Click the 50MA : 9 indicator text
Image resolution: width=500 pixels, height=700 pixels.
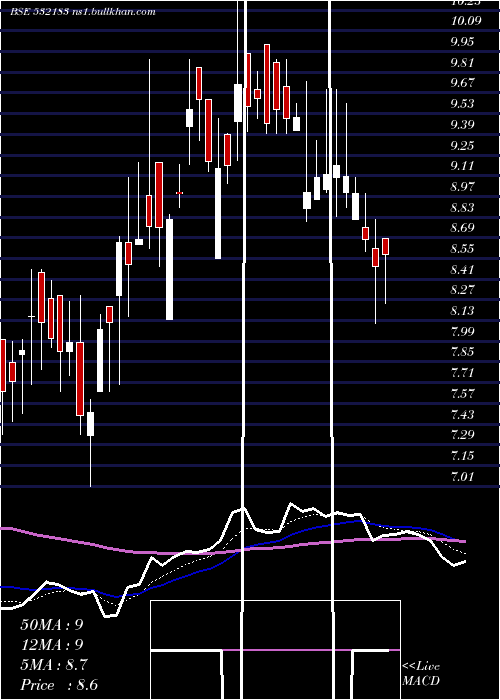[52, 625]
